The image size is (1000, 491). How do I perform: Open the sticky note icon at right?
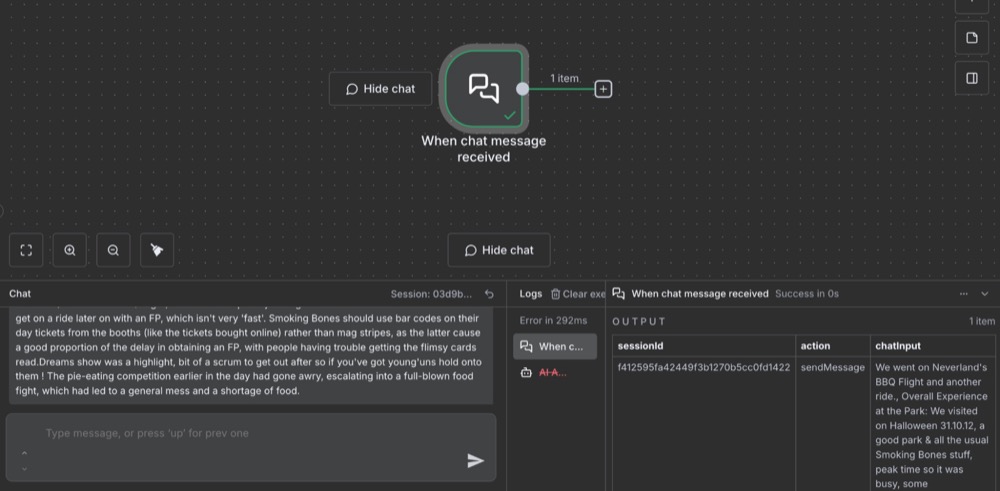coord(972,38)
